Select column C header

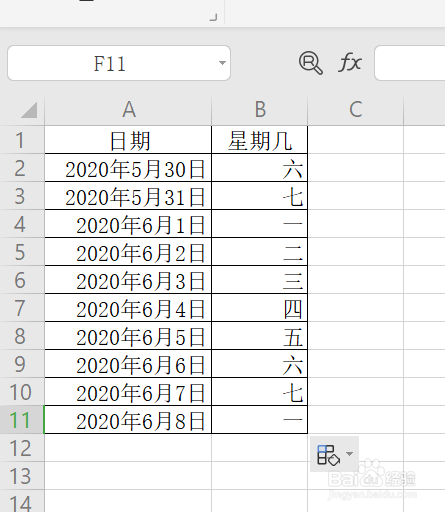(x=355, y=110)
